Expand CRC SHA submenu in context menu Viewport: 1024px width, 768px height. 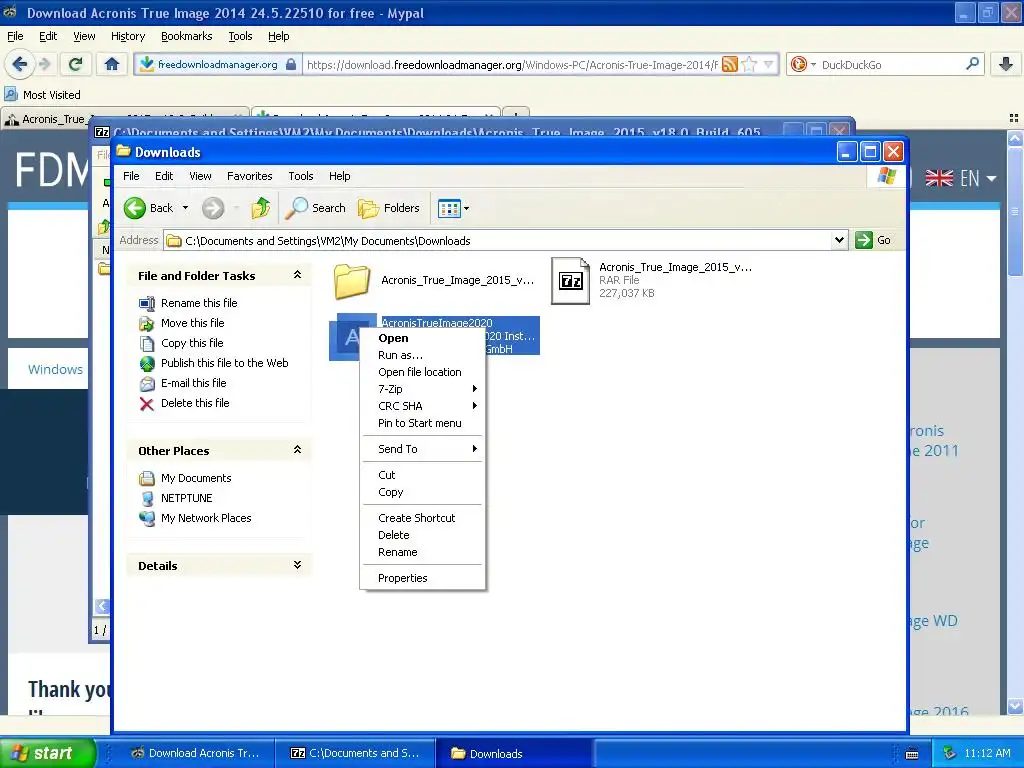(422, 406)
